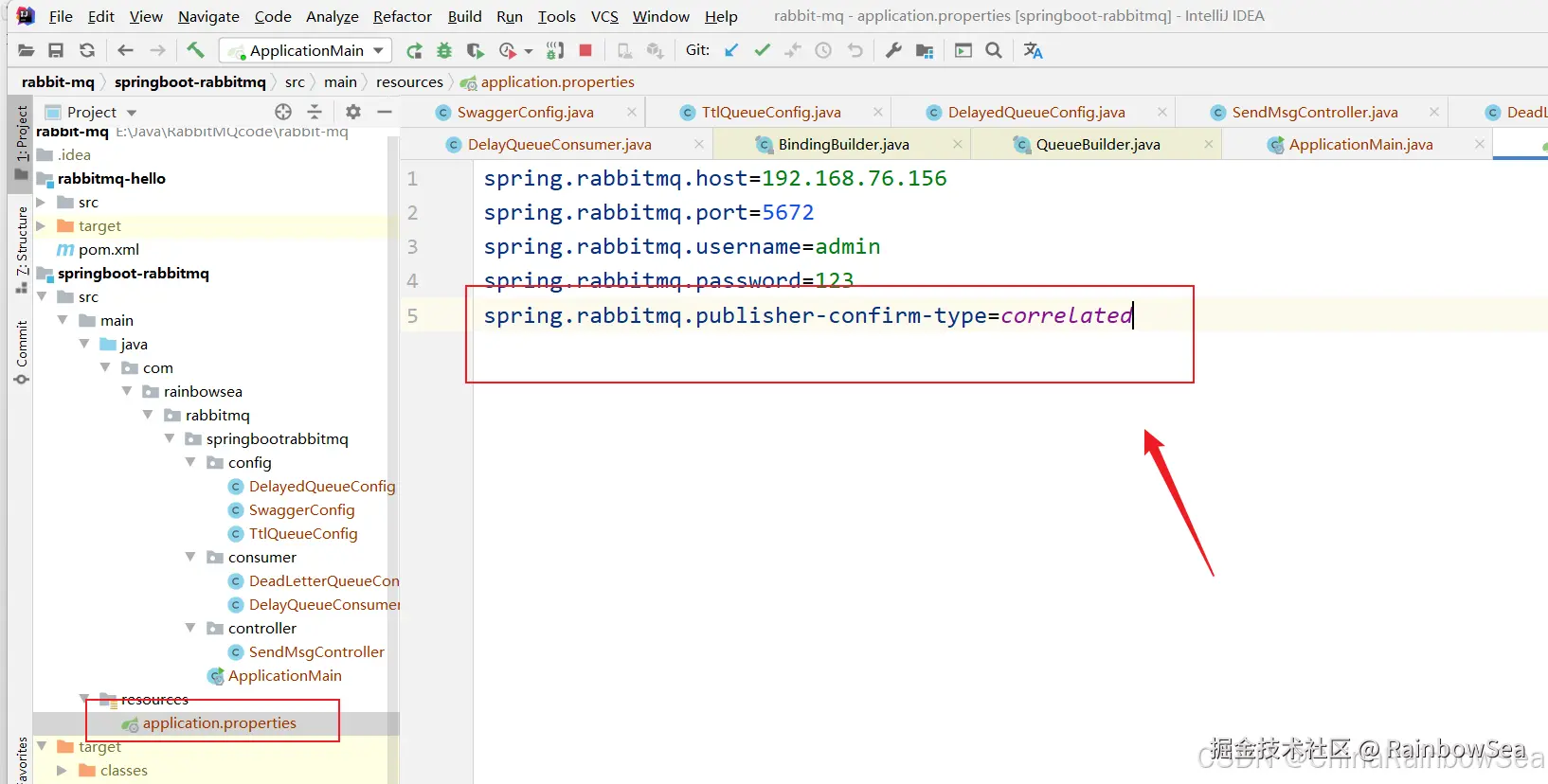Click the Translate icon in toolbar
The height and width of the screenshot is (784, 1548).
pos(1033,50)
